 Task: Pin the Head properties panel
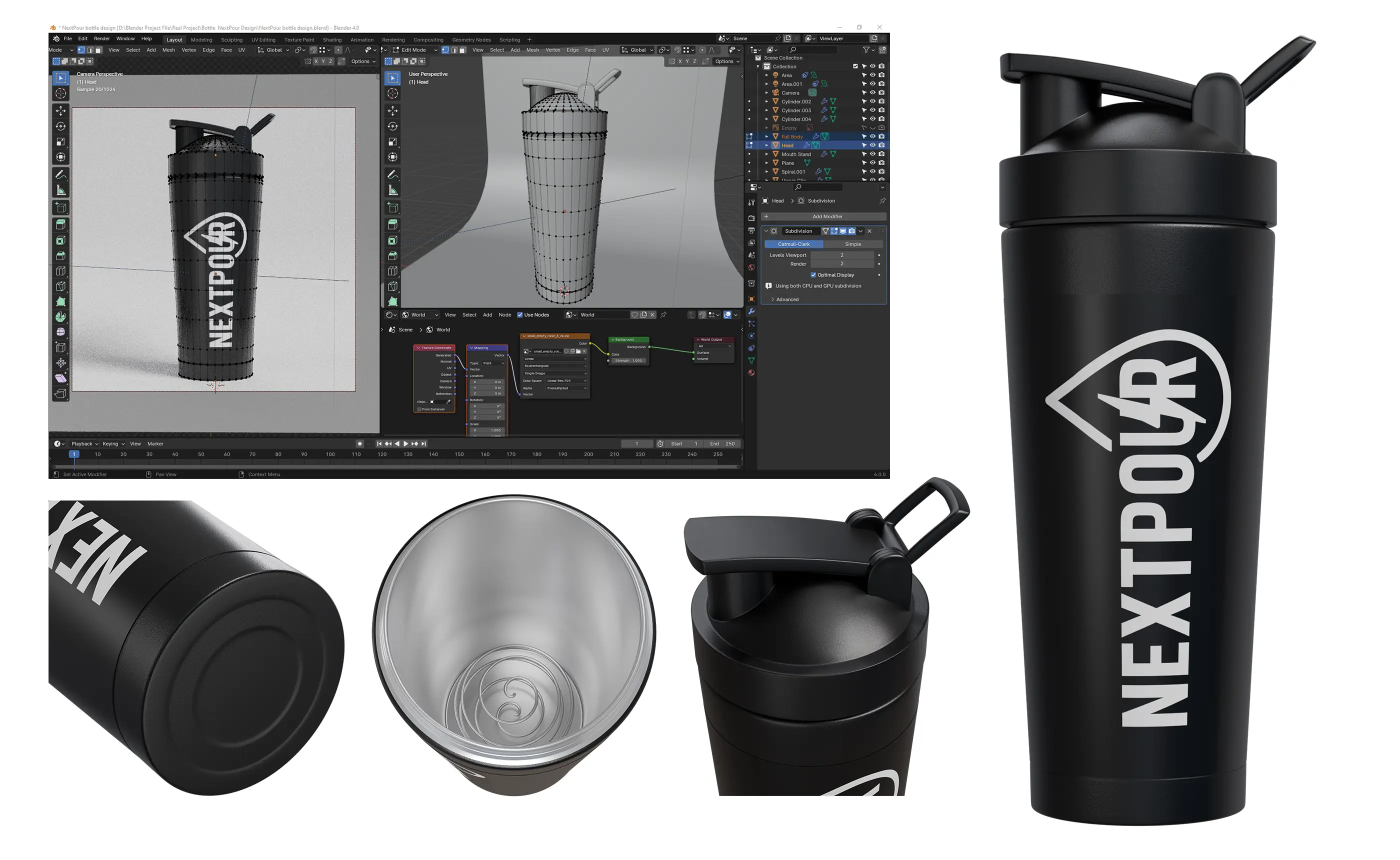coord(882,201)
